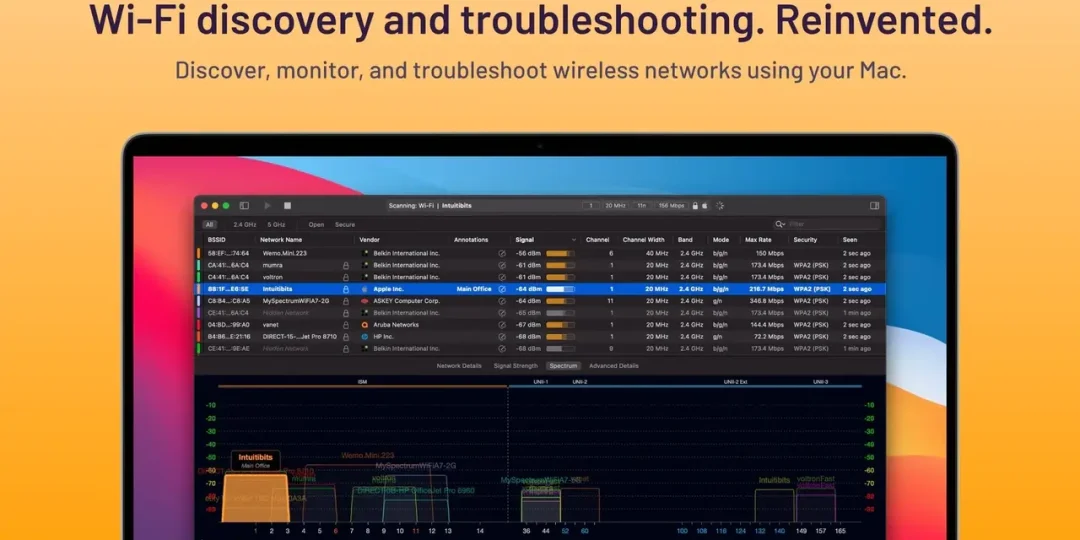Click the scanning activity spinner icon
The width and height of the screenshot is (1080, 540).
720,206
